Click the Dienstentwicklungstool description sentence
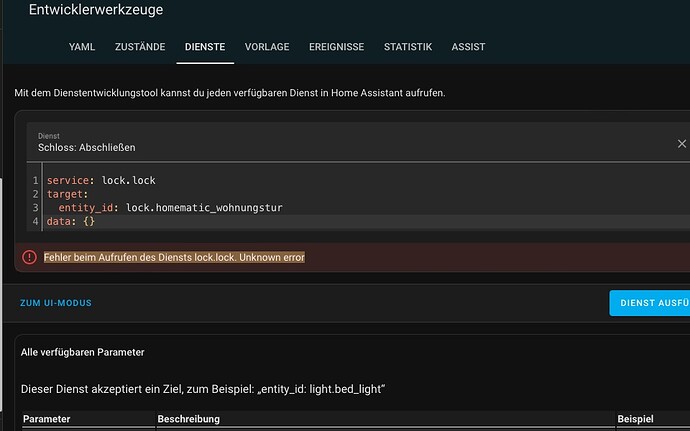Image resolution: width=690 pixels, height=431 pixels. coord(230,93)
